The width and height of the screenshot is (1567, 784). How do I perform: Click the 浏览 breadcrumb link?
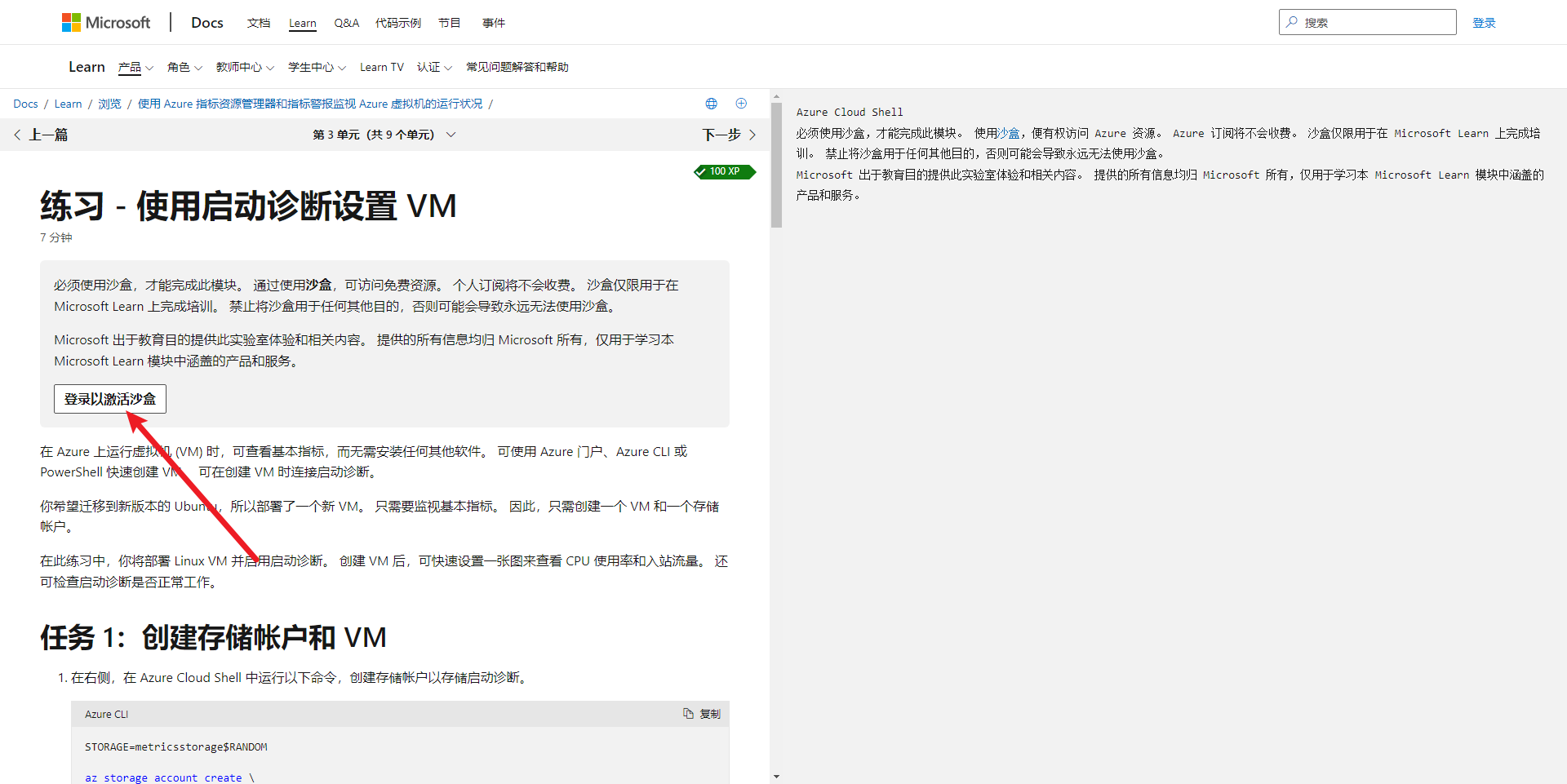pos(109,104)
